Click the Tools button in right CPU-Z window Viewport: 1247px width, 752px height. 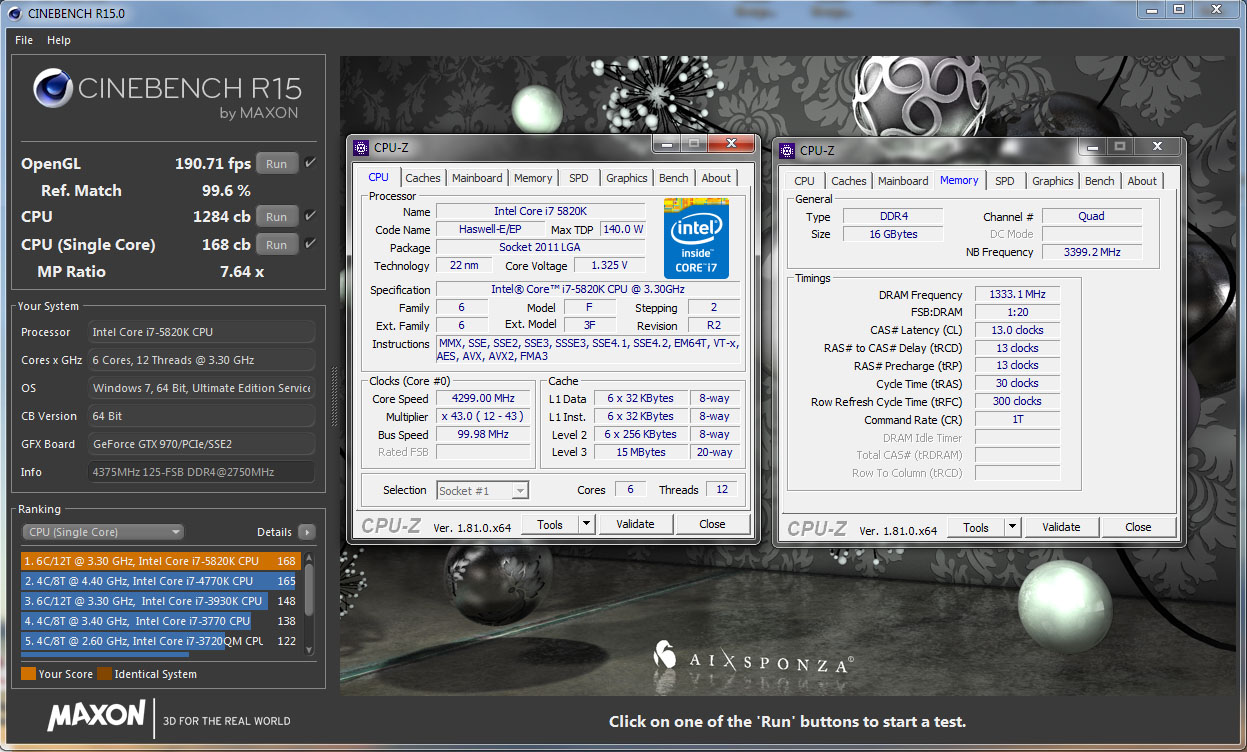point(976,527)
